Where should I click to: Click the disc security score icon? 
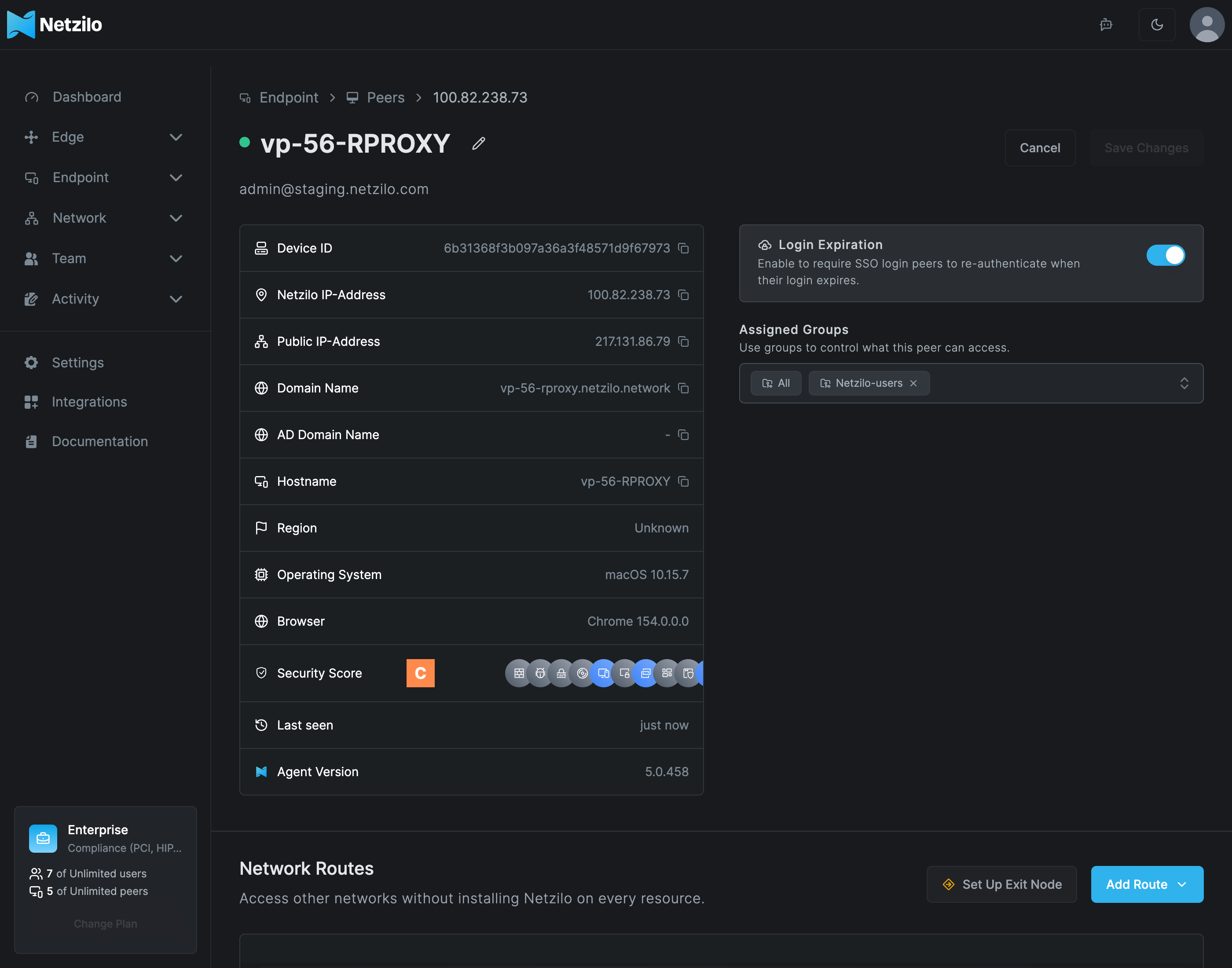tap(583, 673)
